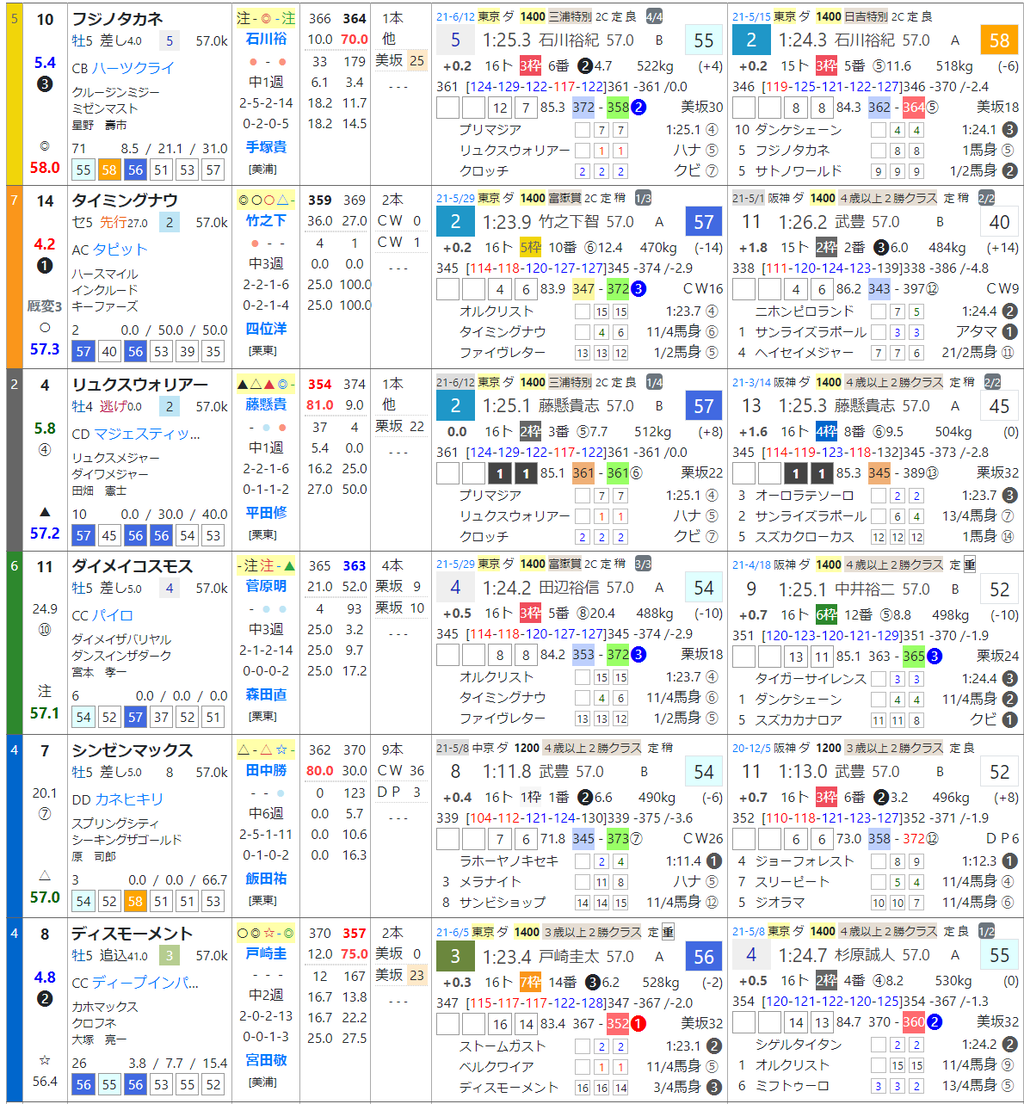Open trainer 宮田敬 link
Viewport: 1024px width, 1104px height.
266,1060
